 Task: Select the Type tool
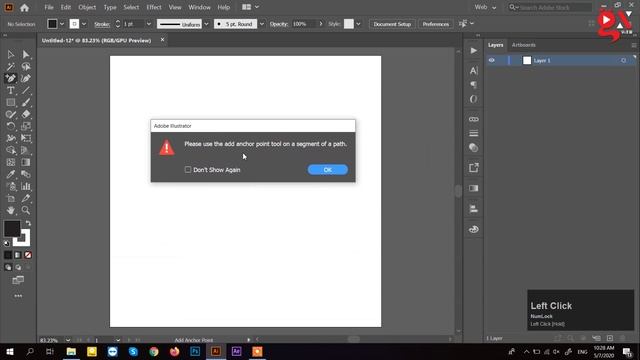(11, 90)
